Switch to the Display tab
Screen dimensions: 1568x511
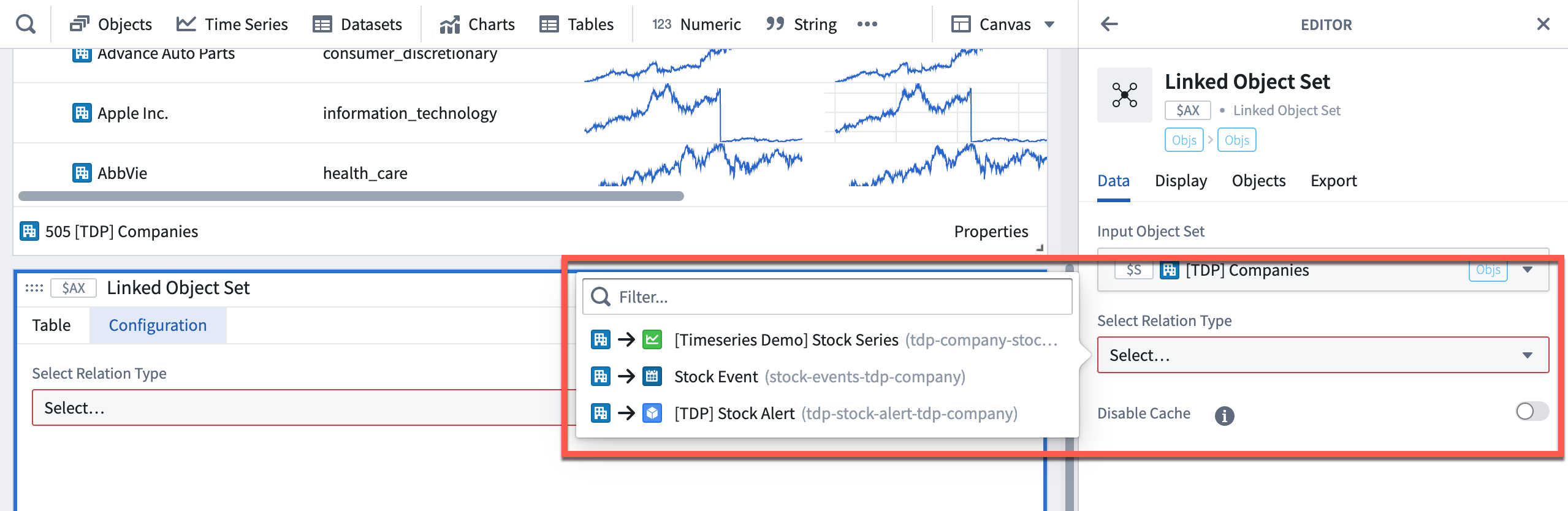click(x=1181, y=181)
